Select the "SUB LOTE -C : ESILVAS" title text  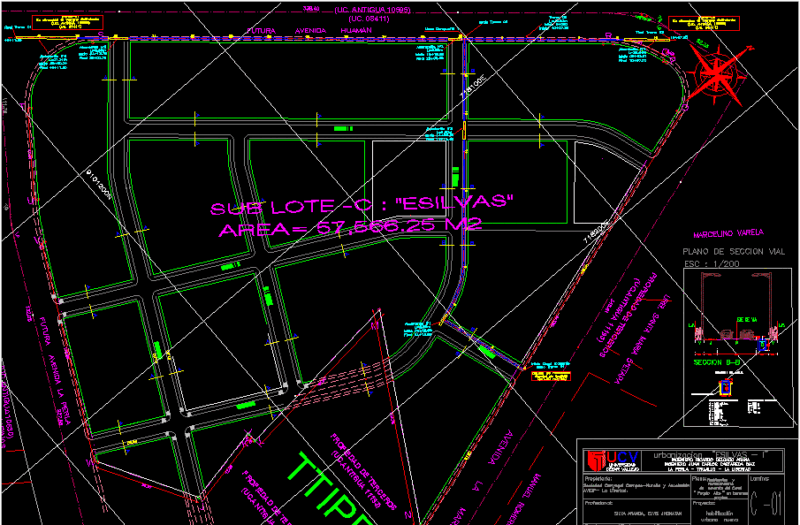click(362, 204)
